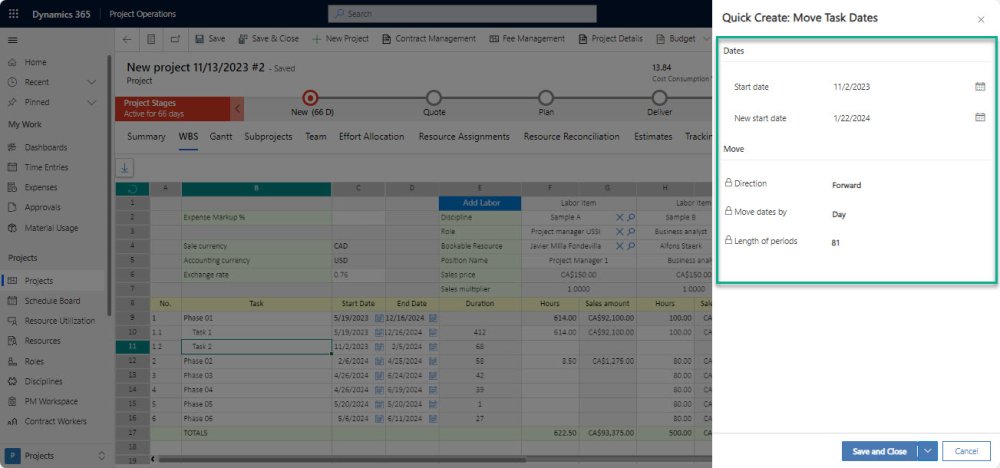The width and height of the screenshot is (1000, 468).
Task: Open Resources in sidebar
Action: coord(43,341)
